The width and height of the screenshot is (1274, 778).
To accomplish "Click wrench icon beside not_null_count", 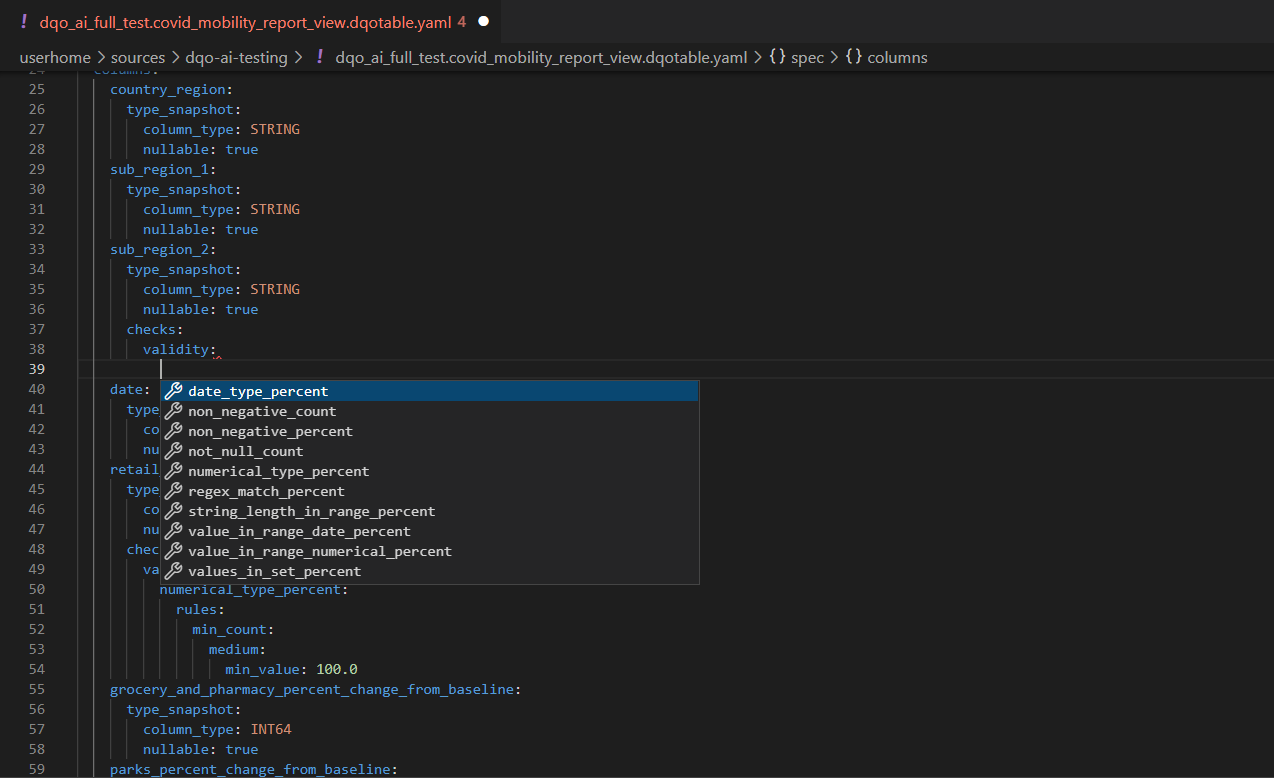I will click(x=173, y=451).
